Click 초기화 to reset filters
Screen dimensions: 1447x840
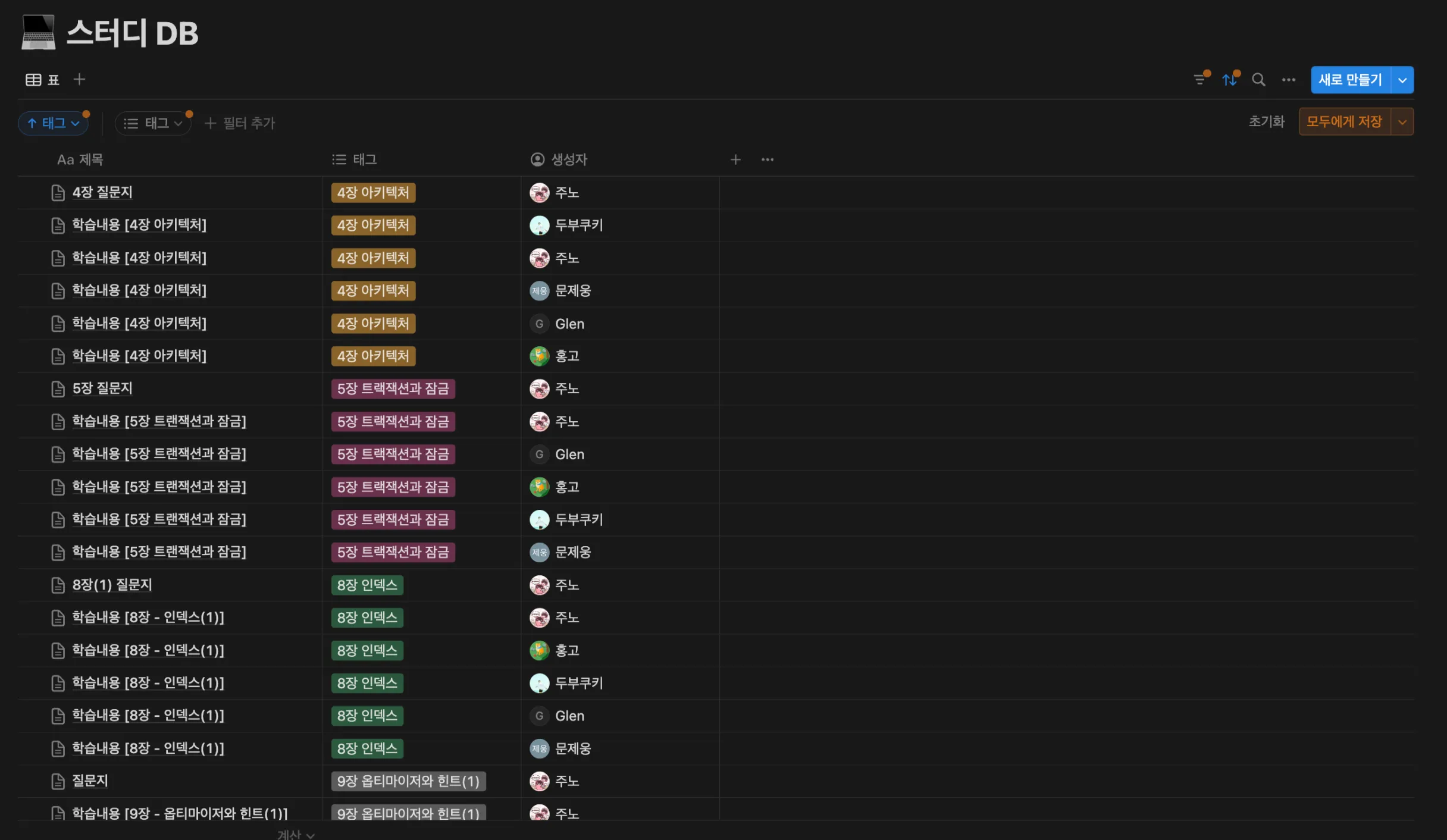coord(1266,122)
